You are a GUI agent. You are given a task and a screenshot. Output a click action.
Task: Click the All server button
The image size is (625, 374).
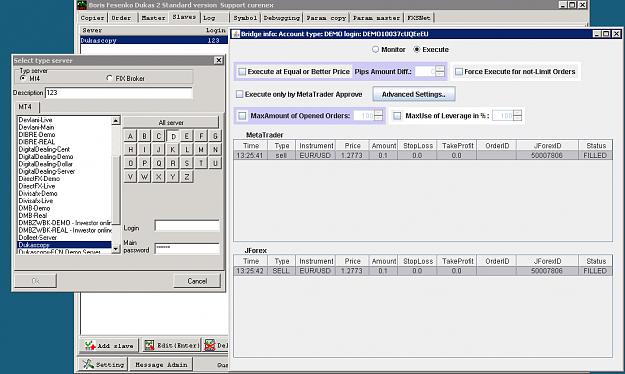click(171, 122)
